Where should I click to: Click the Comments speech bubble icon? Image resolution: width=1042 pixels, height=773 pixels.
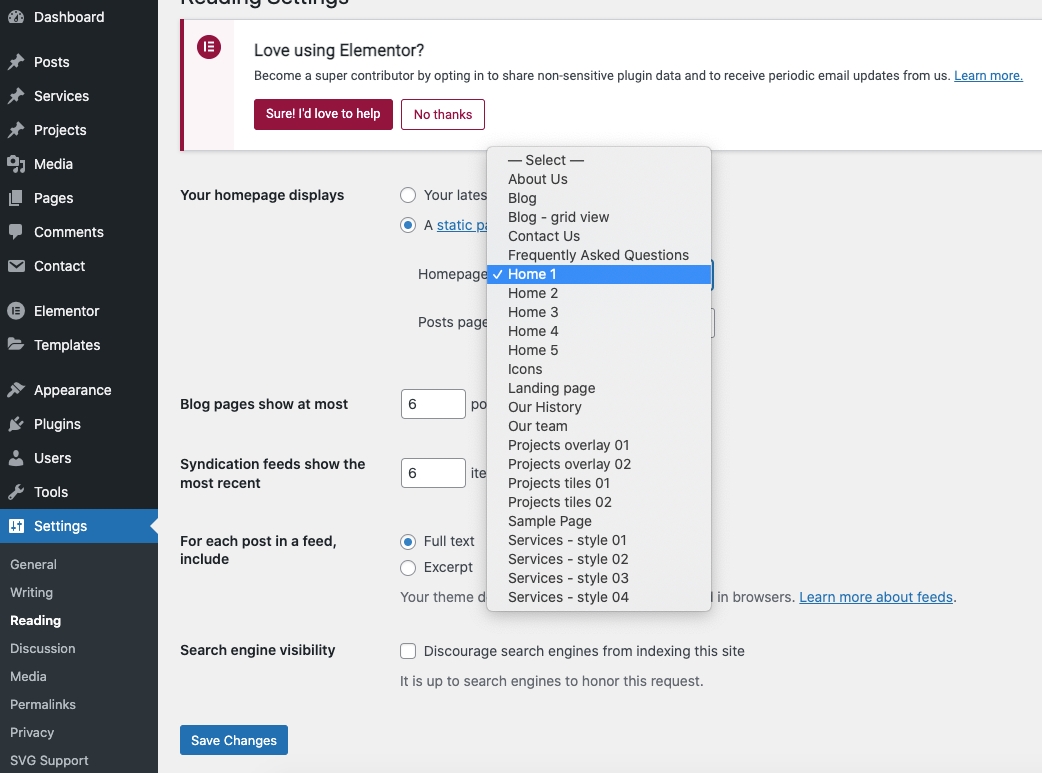tap(16, 232)
